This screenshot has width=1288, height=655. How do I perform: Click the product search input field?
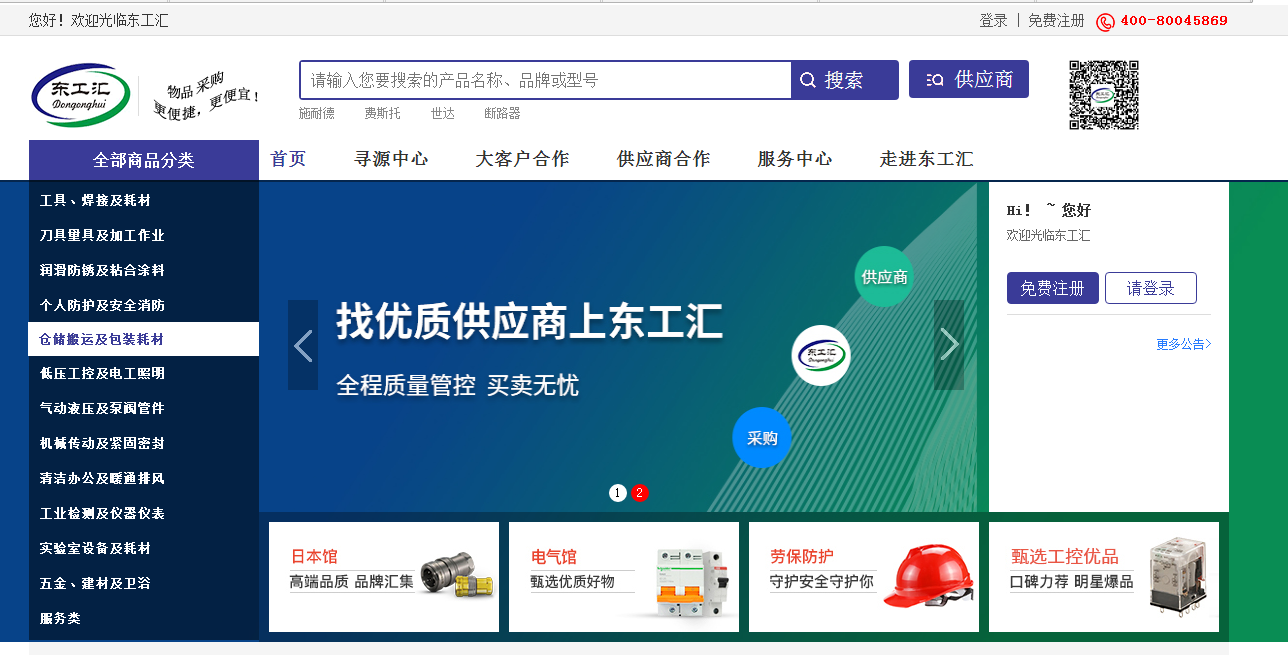pyautogui.click(x=545, y=80)
